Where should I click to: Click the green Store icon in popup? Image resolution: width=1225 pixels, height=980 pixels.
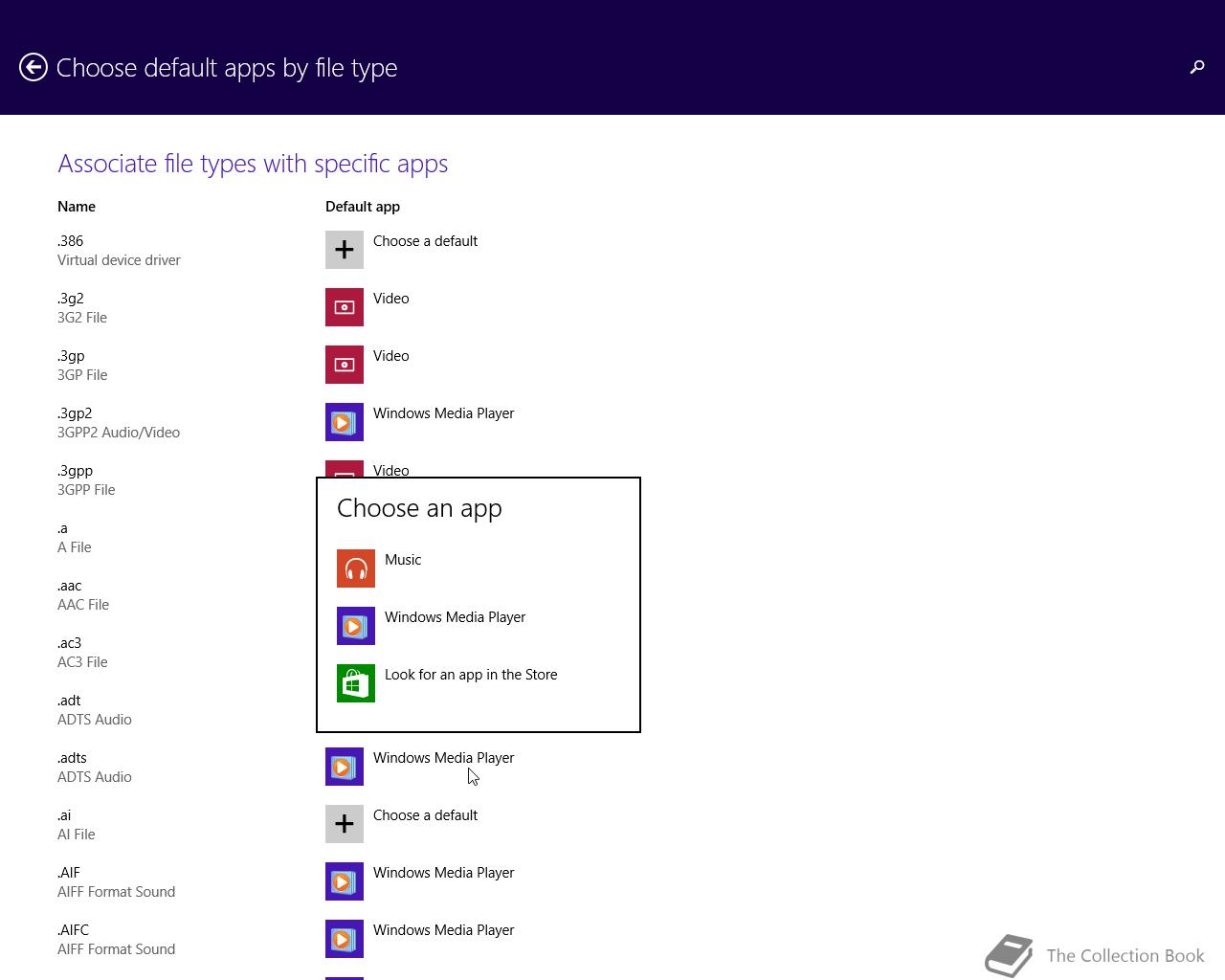click(x=356, y=683)
